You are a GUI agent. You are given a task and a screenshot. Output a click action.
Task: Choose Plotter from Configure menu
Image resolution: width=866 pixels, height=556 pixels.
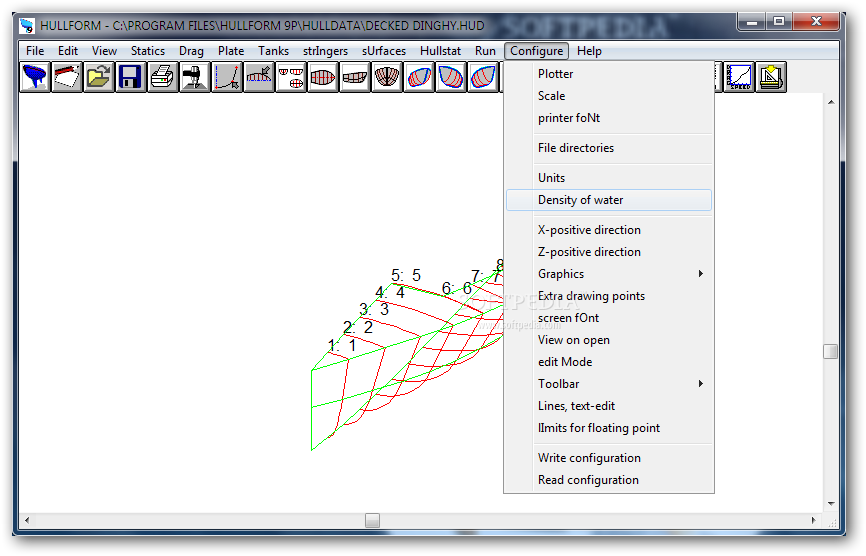pos(609,74)
